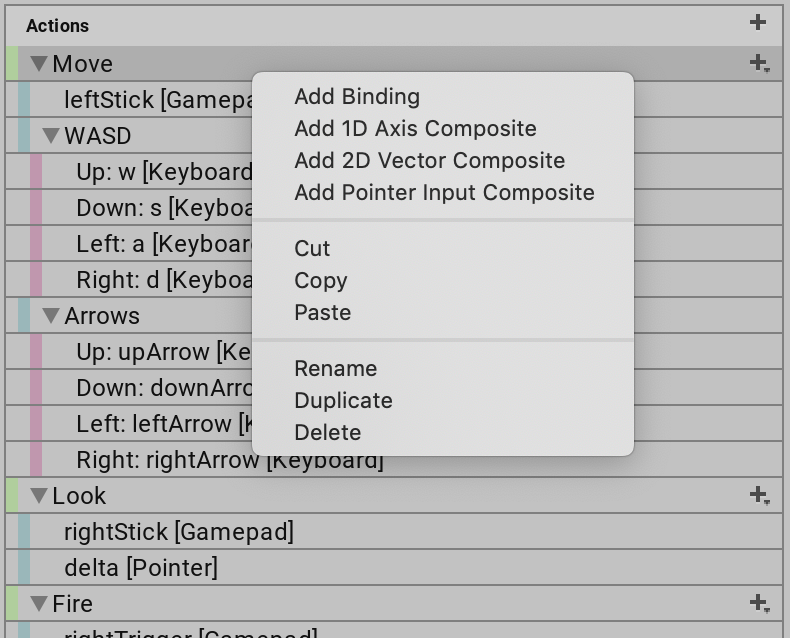Collapse the Arrows composite foldout
The height and width of the screenshot is (638, 790).
point(51,316)
